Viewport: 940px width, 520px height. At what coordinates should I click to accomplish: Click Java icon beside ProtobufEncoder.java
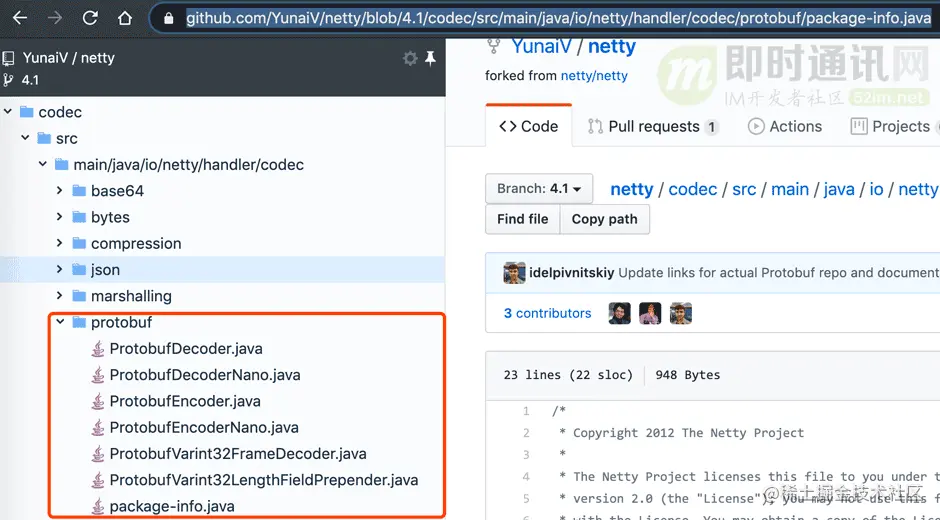point(98,401)
